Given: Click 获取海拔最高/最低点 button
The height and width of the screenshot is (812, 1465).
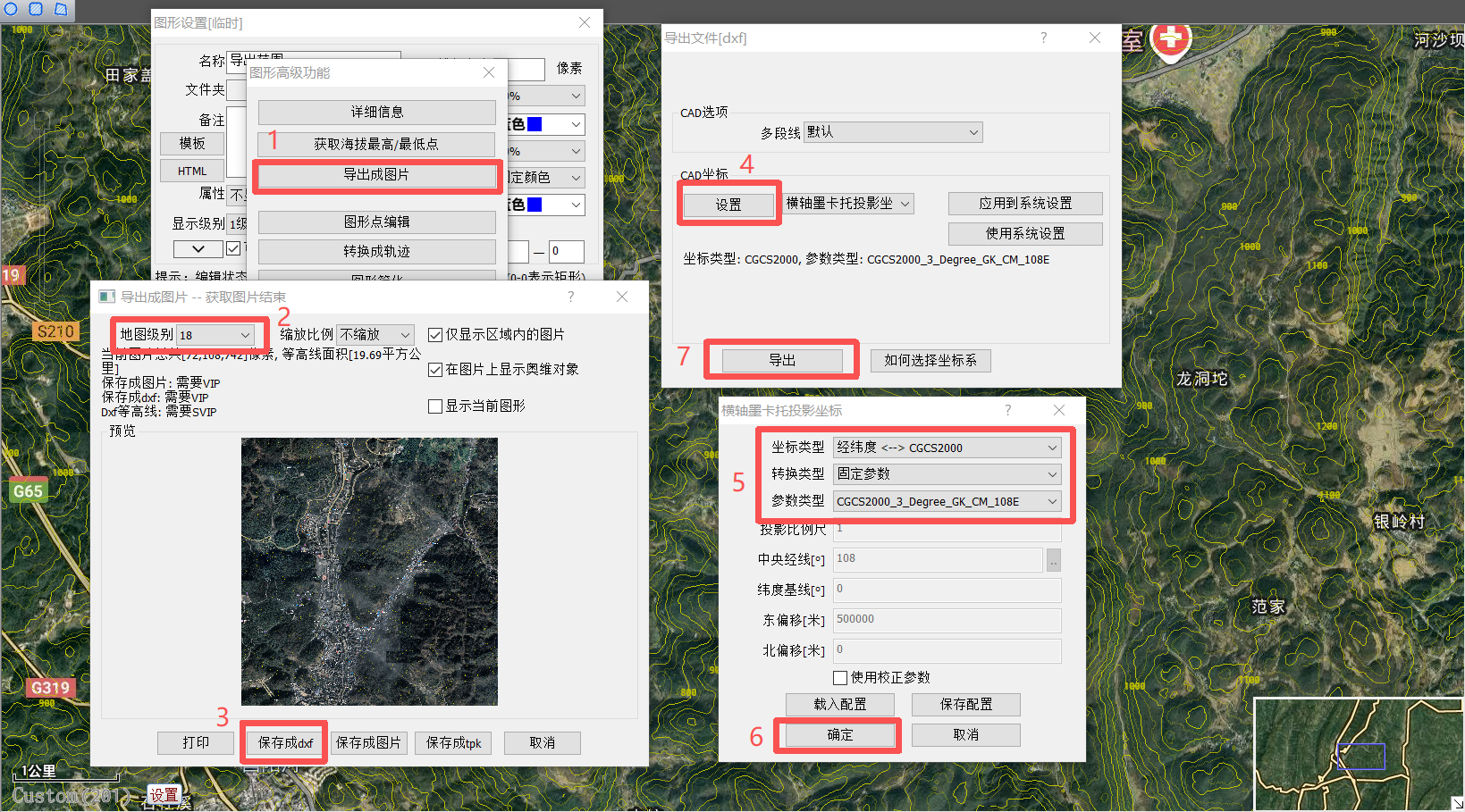Looking at the screenshot, I should 377,144.
